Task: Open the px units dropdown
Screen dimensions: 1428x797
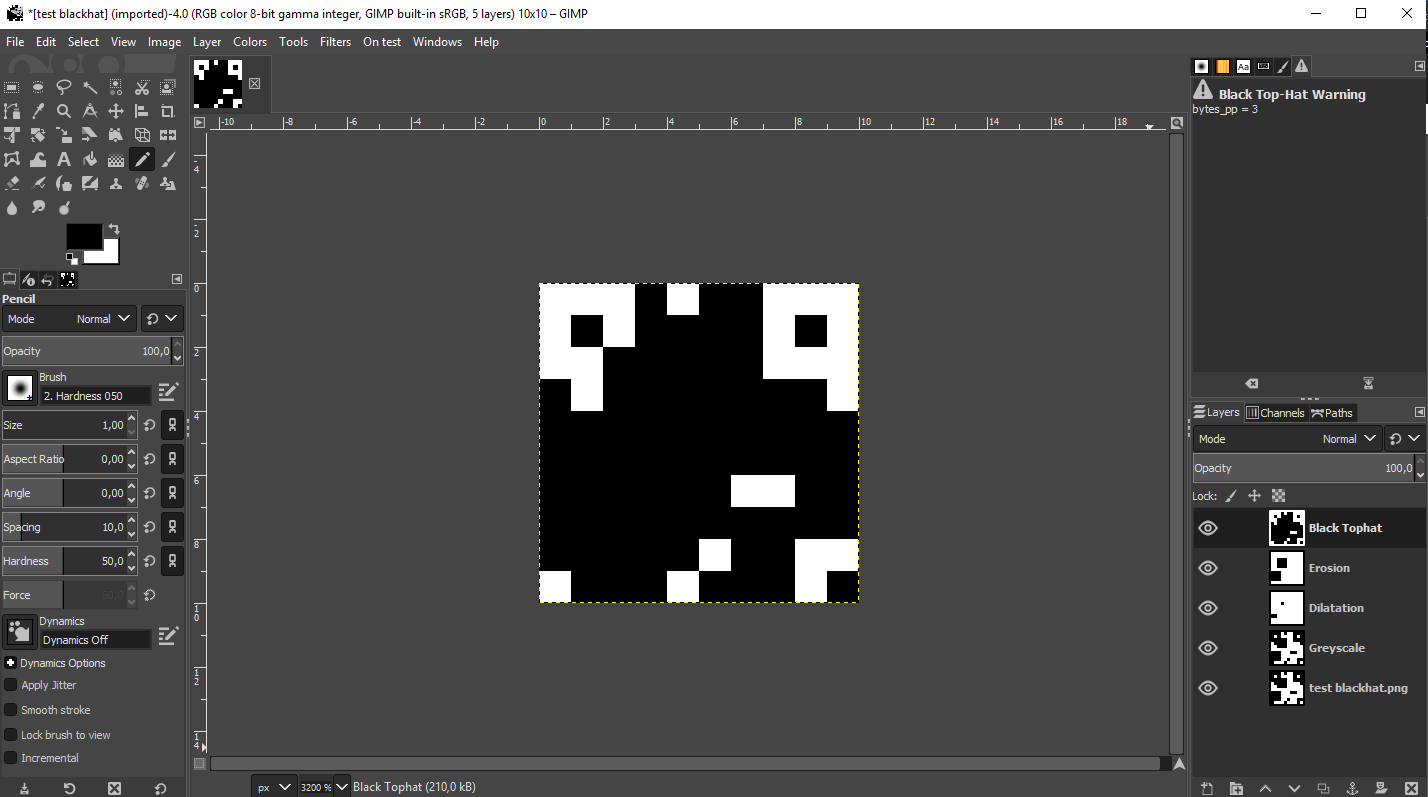Action: point(274,787)
